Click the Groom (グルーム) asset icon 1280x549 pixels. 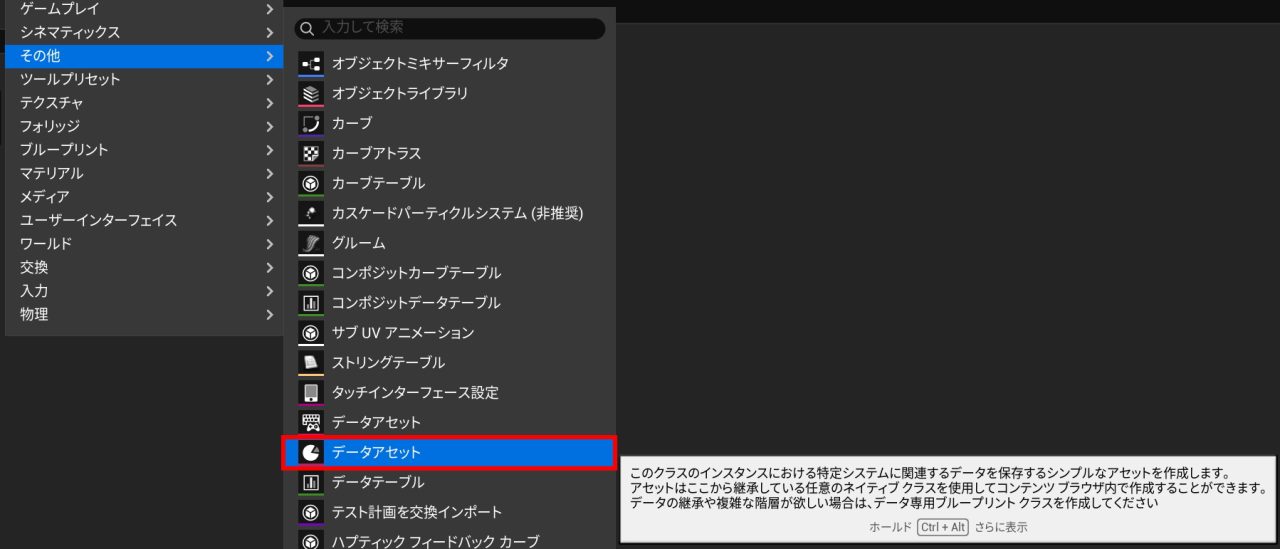point(311,243)
